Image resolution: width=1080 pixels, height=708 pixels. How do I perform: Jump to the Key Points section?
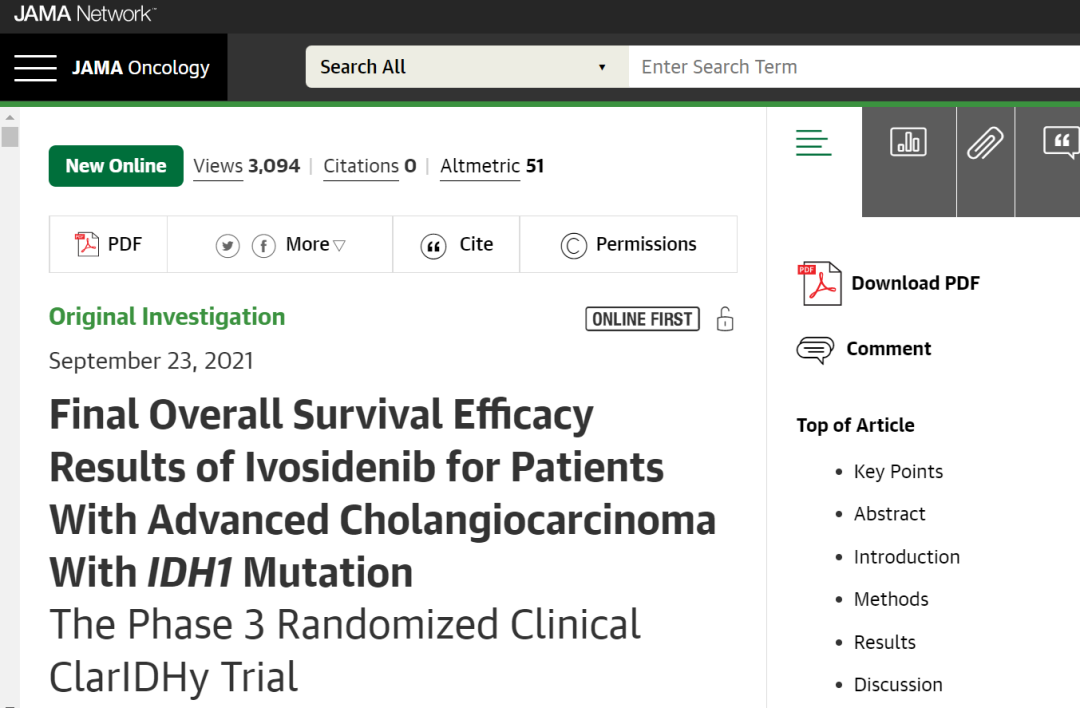pos(898,472)
